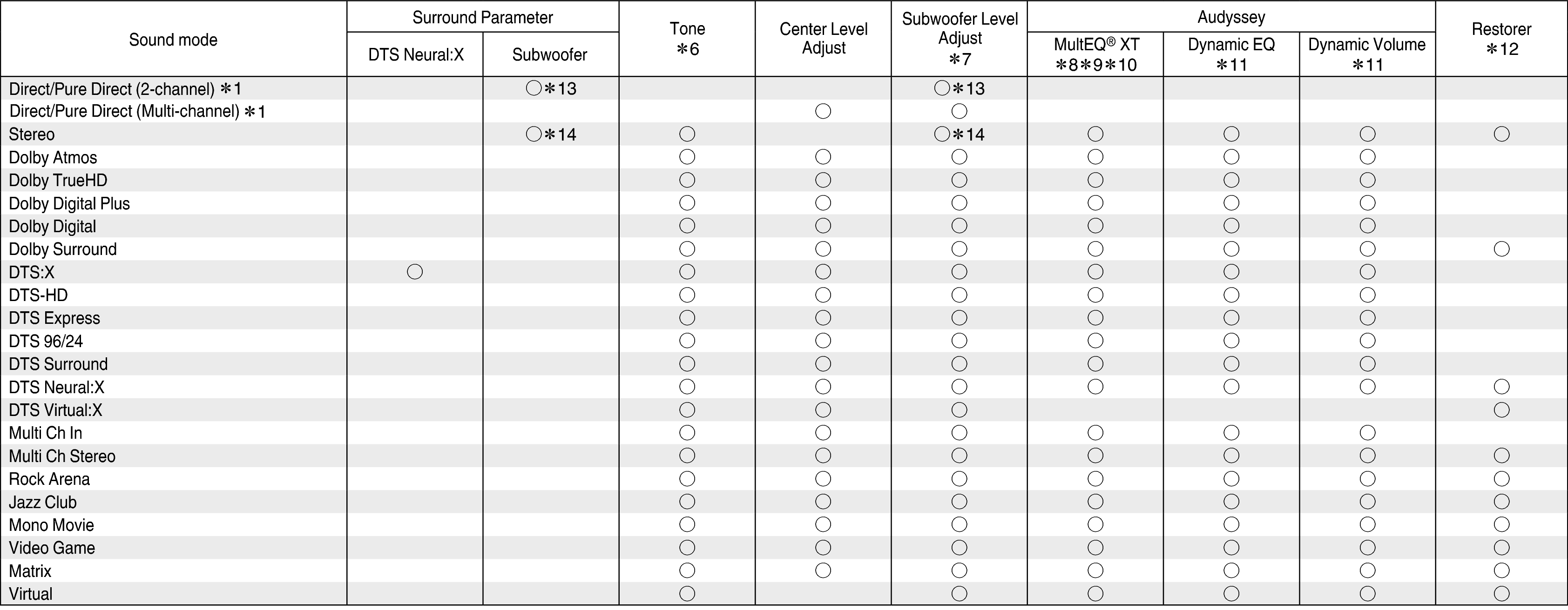Click the "Dolby Atmos" row label
This screenshot has width=1568, height=610.
[x=53, y=158]
